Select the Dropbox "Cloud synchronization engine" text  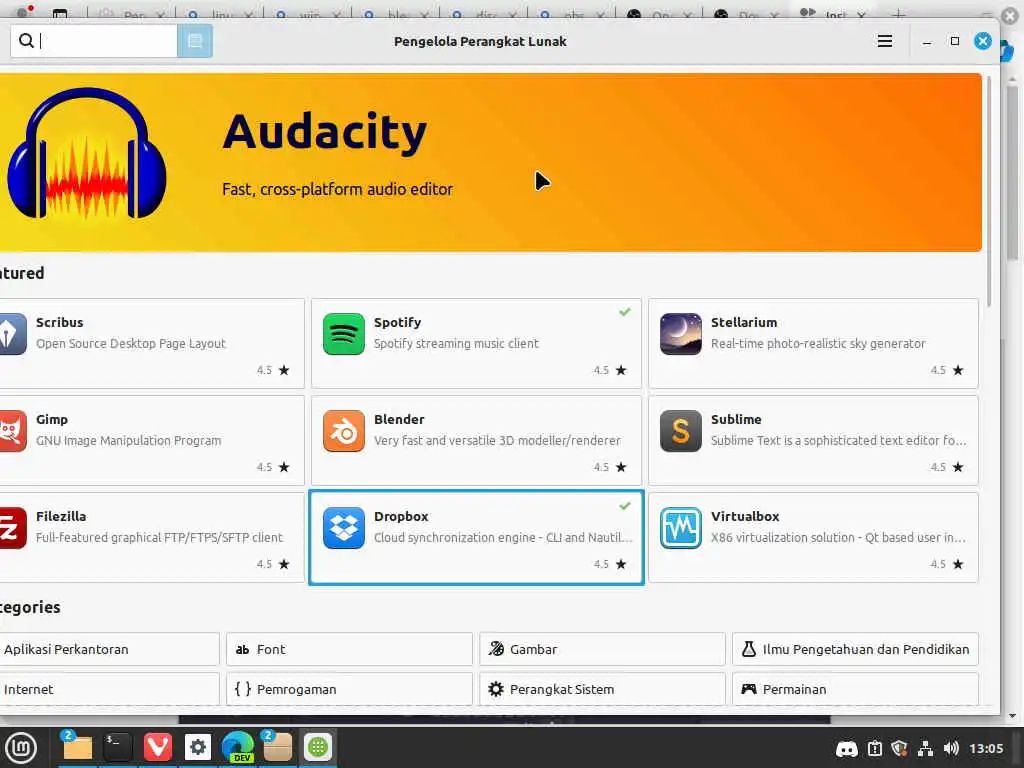(x=503, y=537)
